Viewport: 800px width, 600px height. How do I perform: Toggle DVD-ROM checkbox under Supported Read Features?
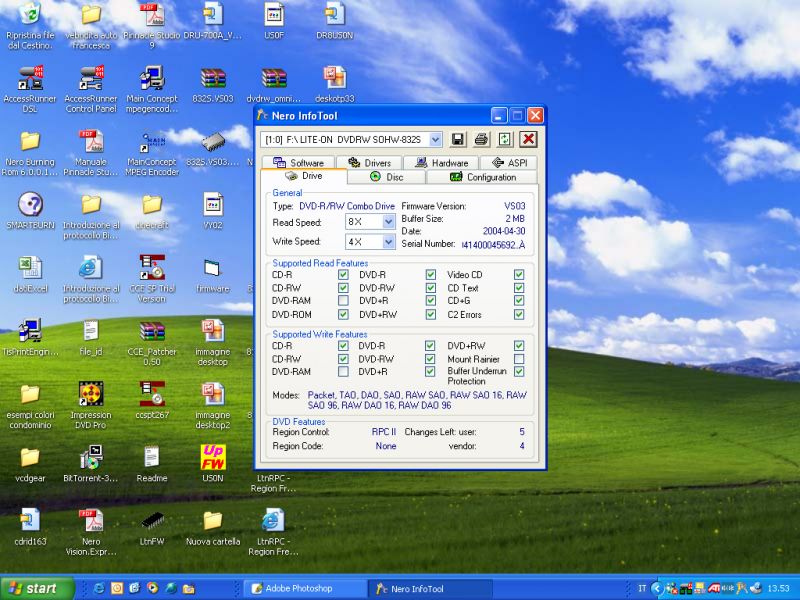343,314
